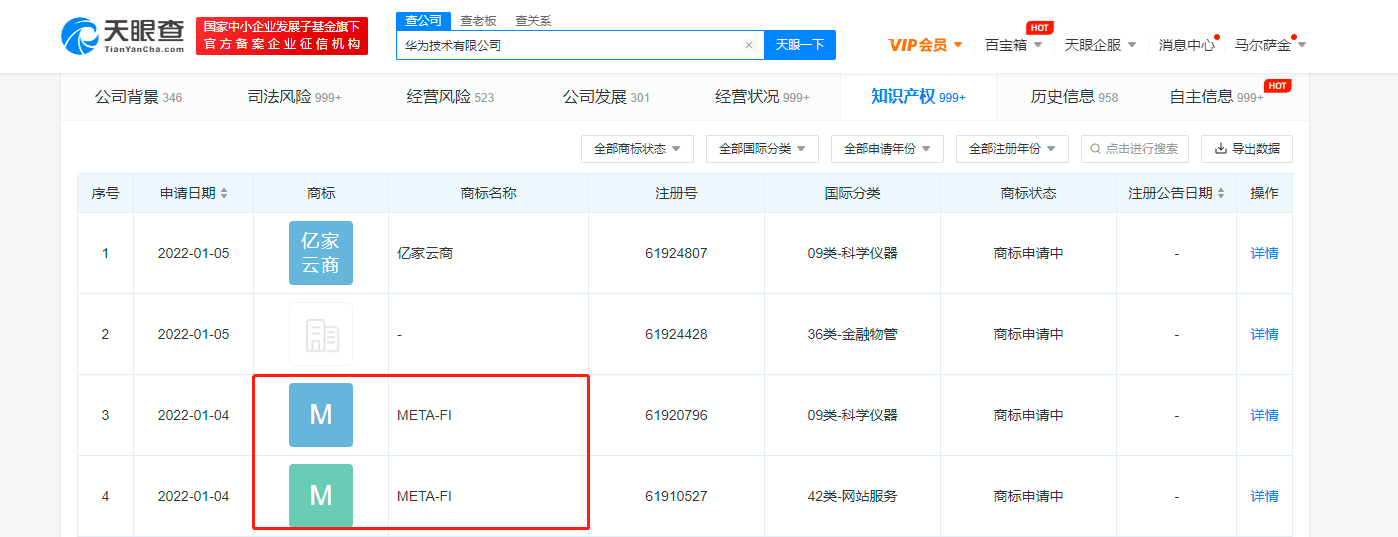
Task: Open 公司背景 section tab
Action: tap(139, 97)
